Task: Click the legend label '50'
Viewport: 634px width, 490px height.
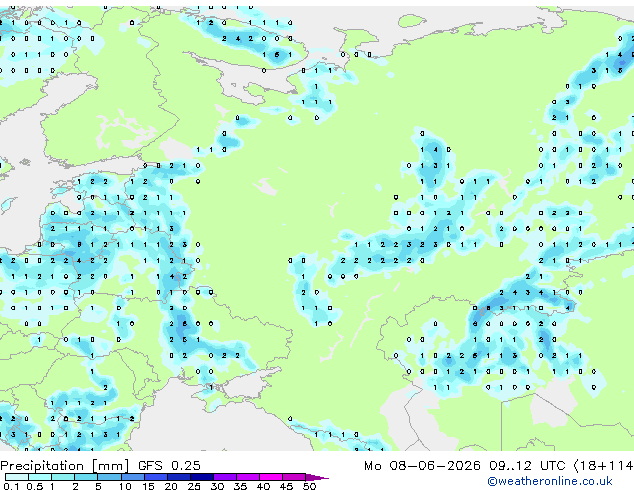Action: (309, 486)
